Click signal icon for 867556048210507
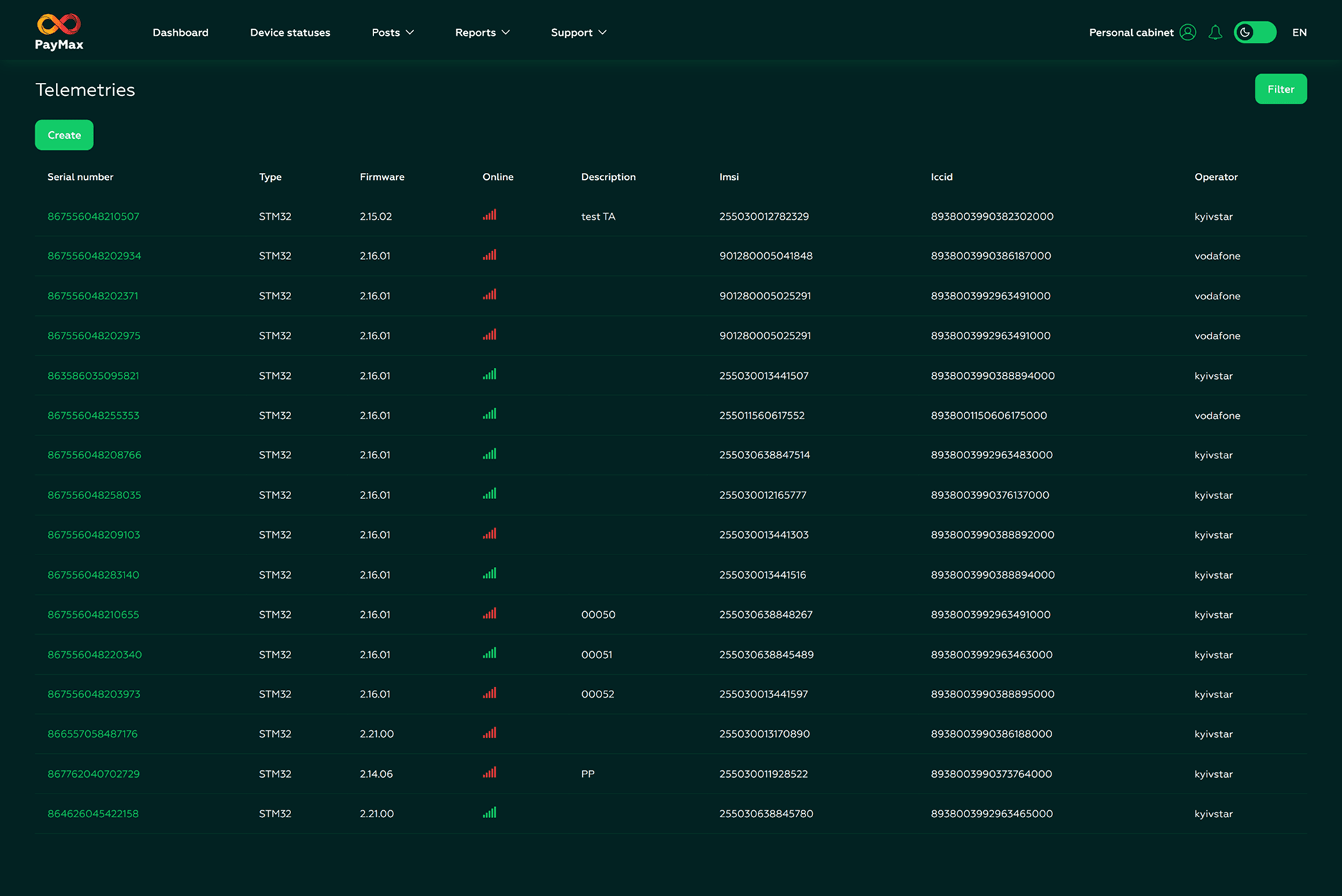The width and height of the screenshot is (1342, 896). (x=490, y=215)
